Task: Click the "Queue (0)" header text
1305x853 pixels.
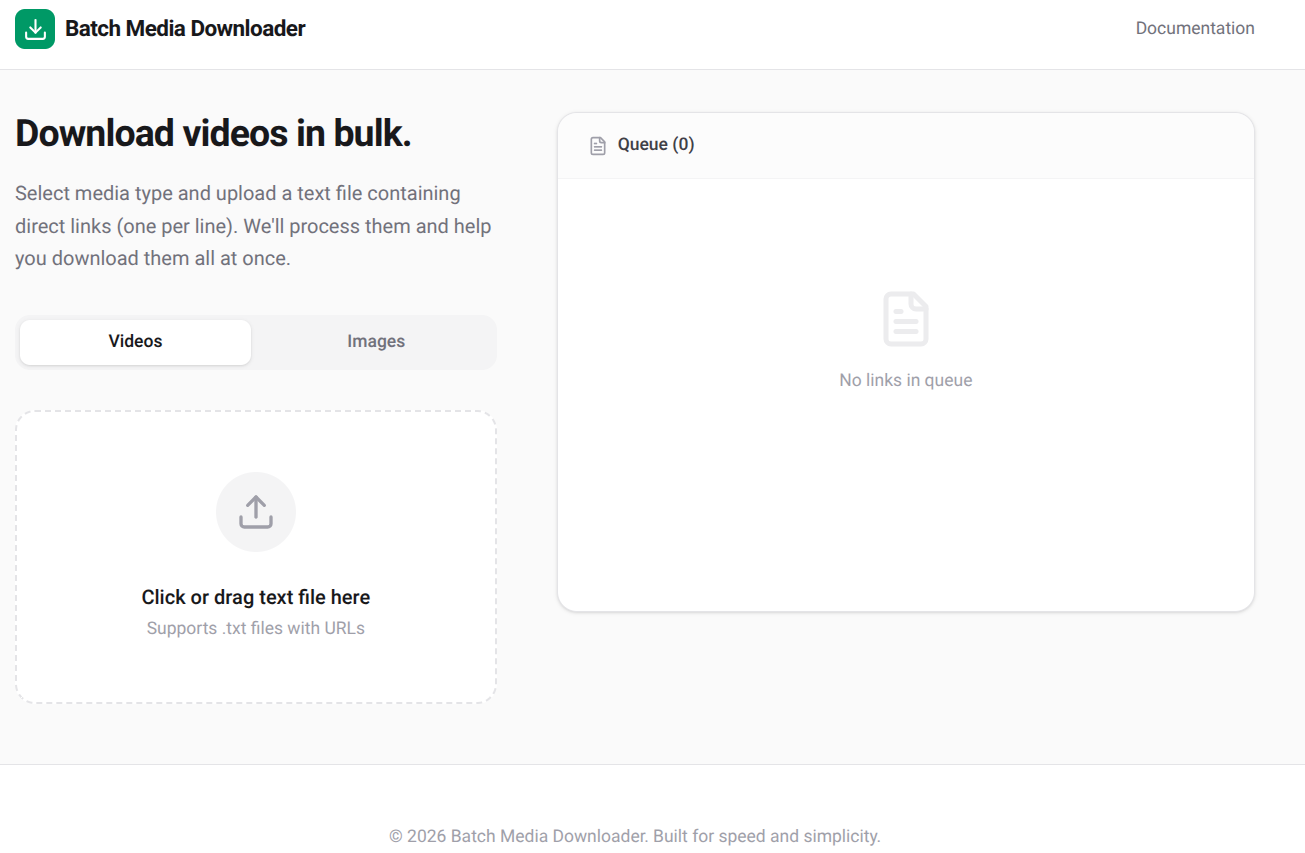Action: coord(656,145)
